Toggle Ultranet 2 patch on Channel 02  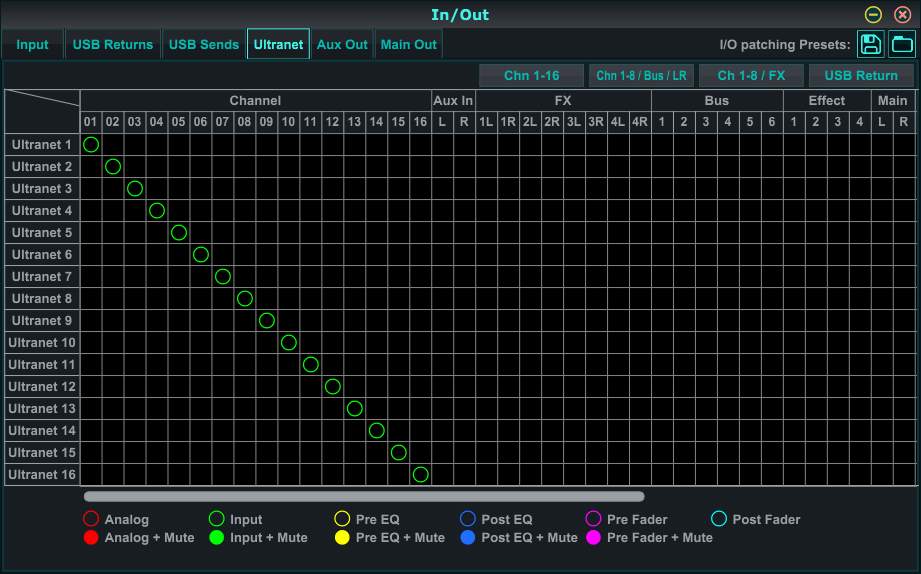(x=113, y=166)
